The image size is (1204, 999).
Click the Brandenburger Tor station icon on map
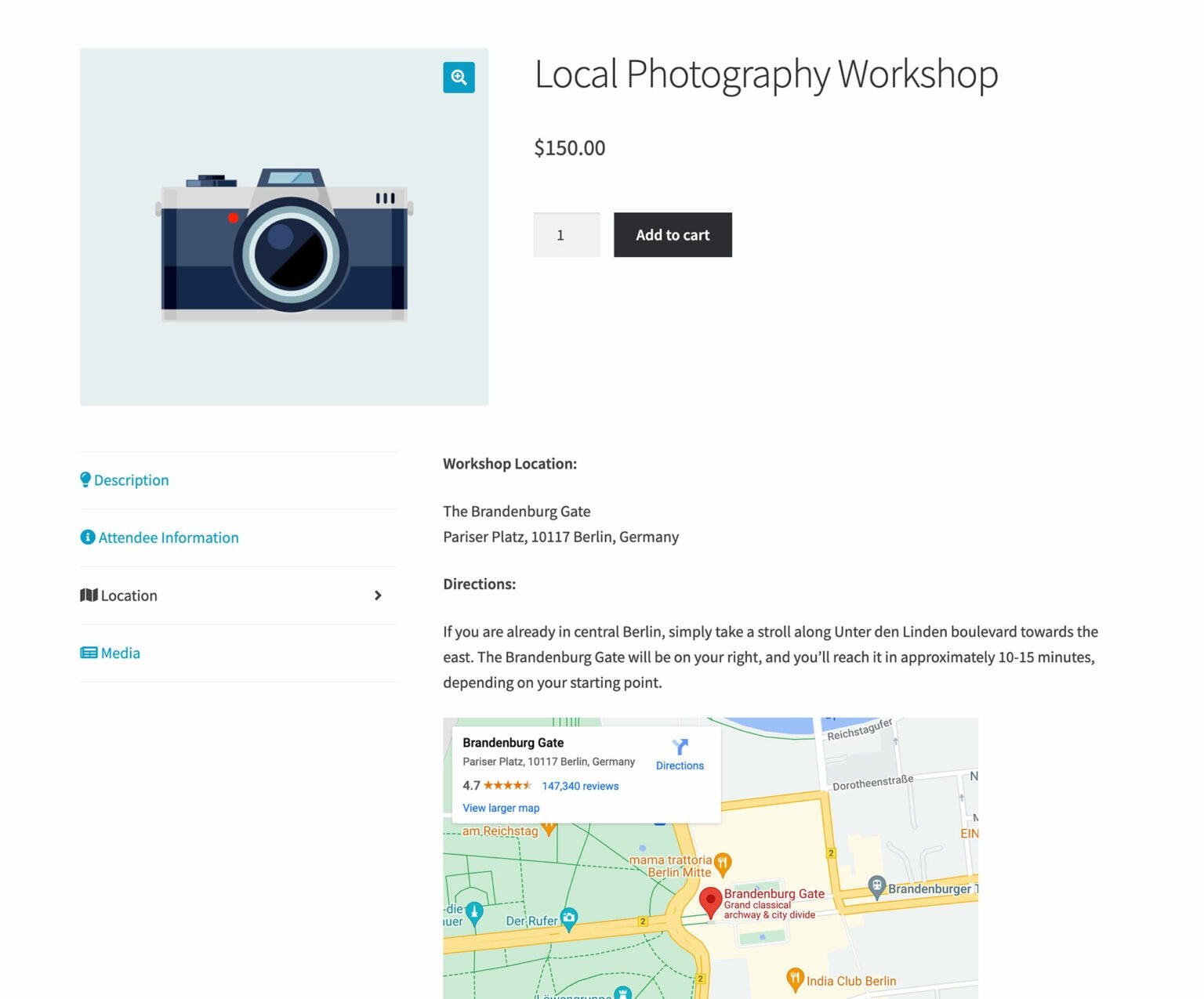click(876, 888)
